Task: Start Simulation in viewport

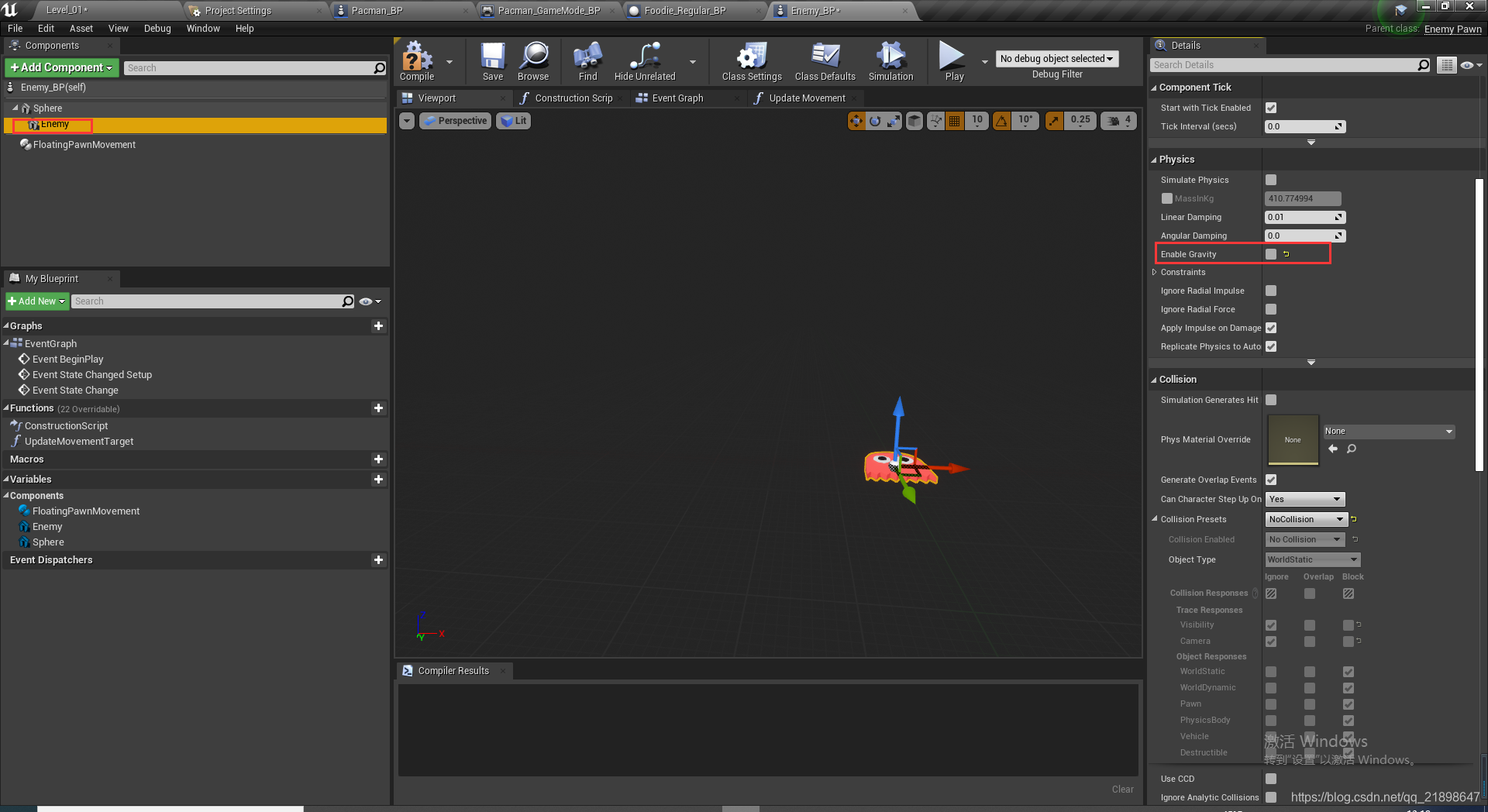Action: pos(891,61)
